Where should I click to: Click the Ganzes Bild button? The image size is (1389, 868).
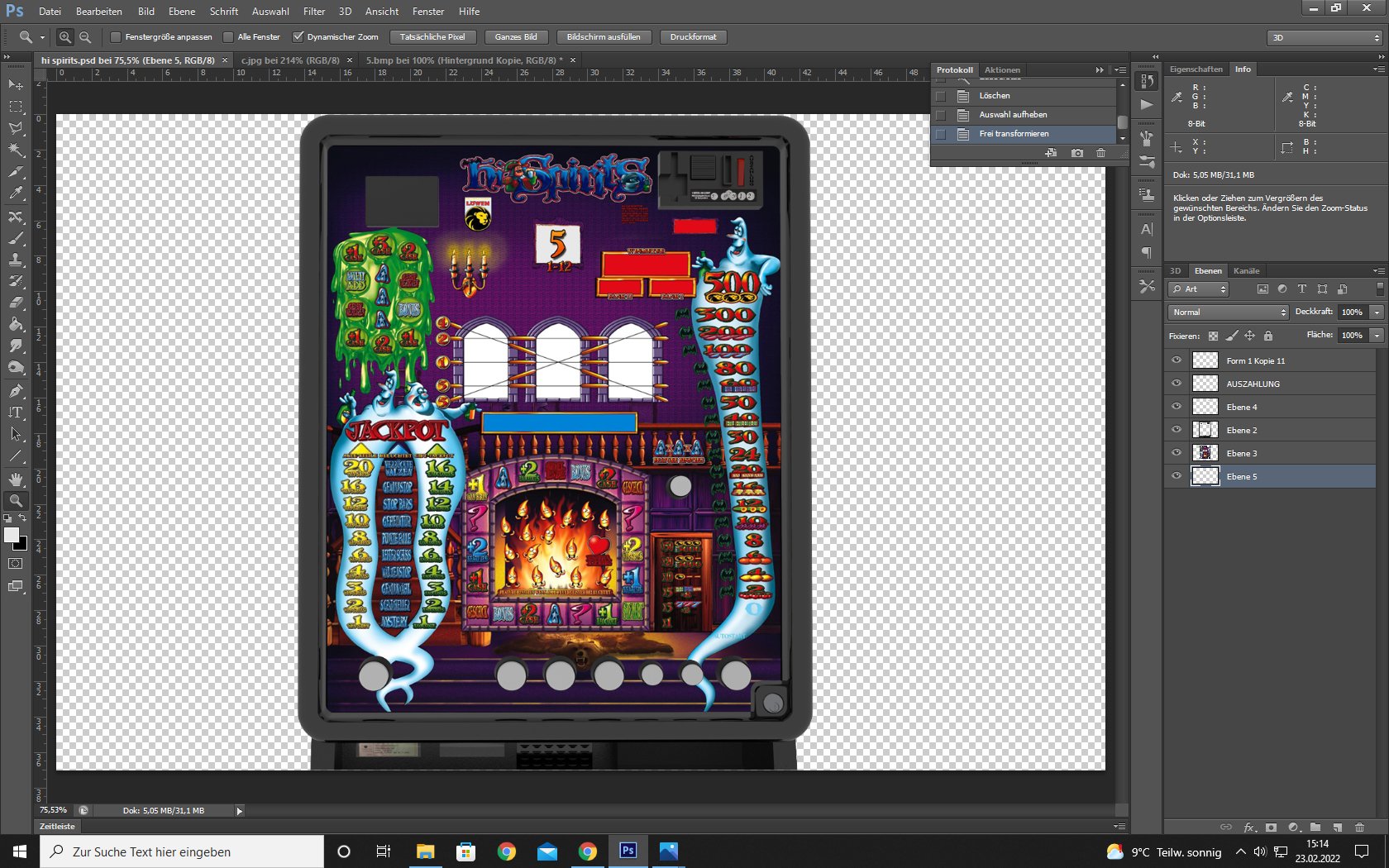(x=516, y=37)
